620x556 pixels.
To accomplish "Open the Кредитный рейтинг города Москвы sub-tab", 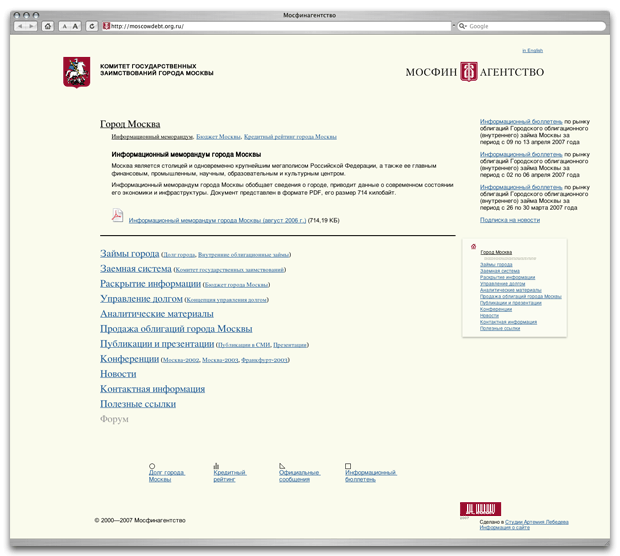I will click(x=290, y=136).
